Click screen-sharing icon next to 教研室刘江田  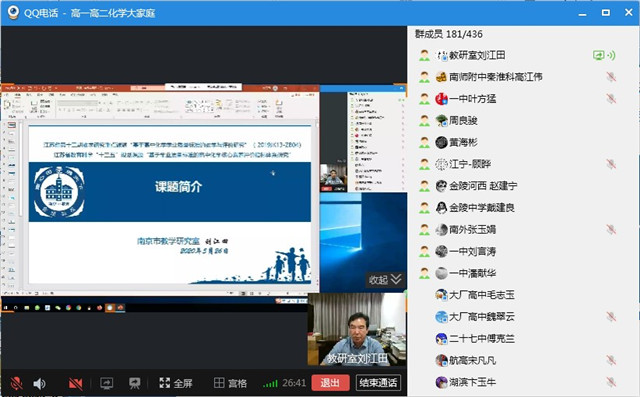coord(599,55)
